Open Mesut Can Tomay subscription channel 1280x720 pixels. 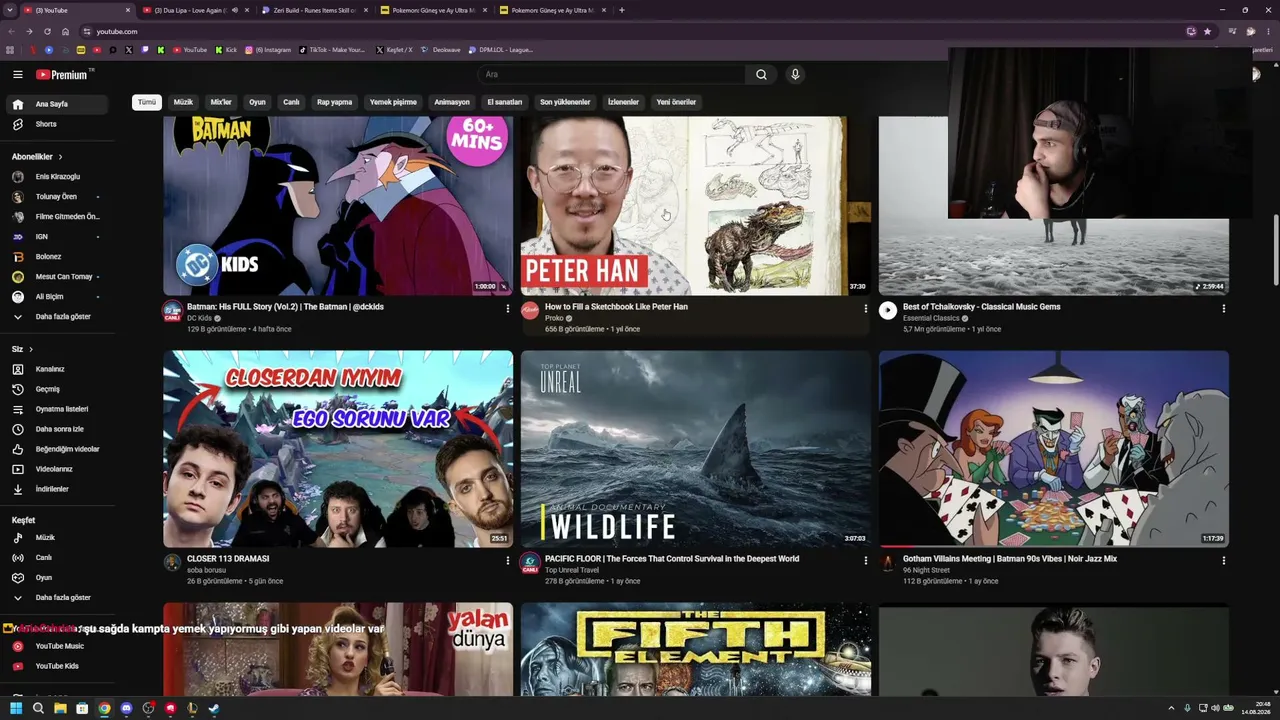[58, 277]
